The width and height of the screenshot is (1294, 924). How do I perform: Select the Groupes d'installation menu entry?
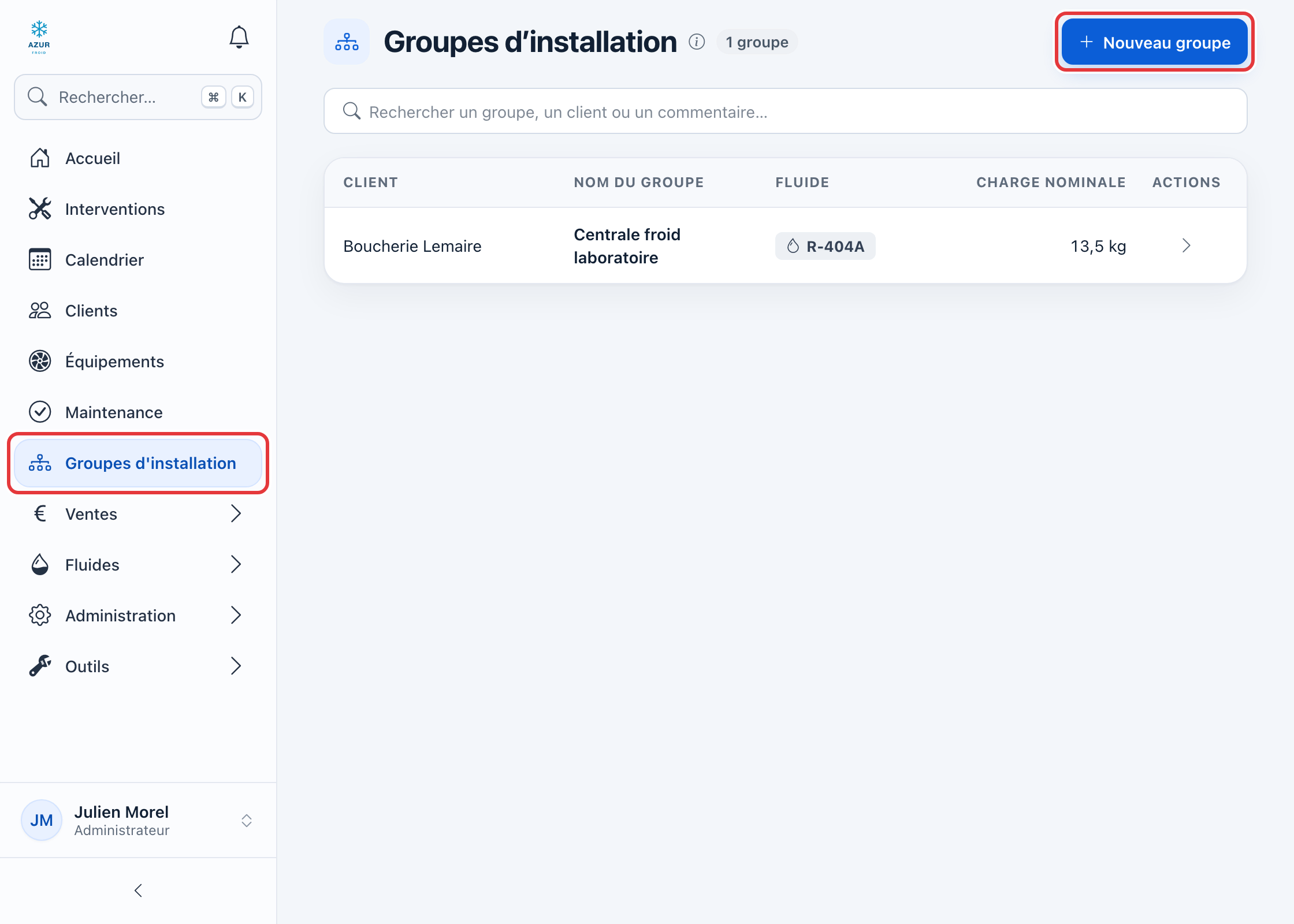(138, 463)
